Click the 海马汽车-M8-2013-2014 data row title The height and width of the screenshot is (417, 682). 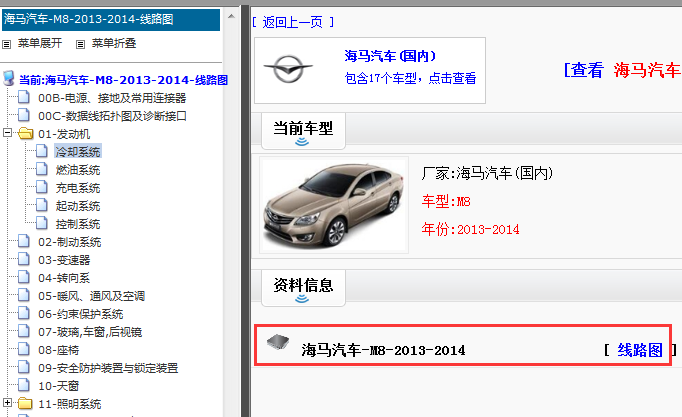(383, 350)
